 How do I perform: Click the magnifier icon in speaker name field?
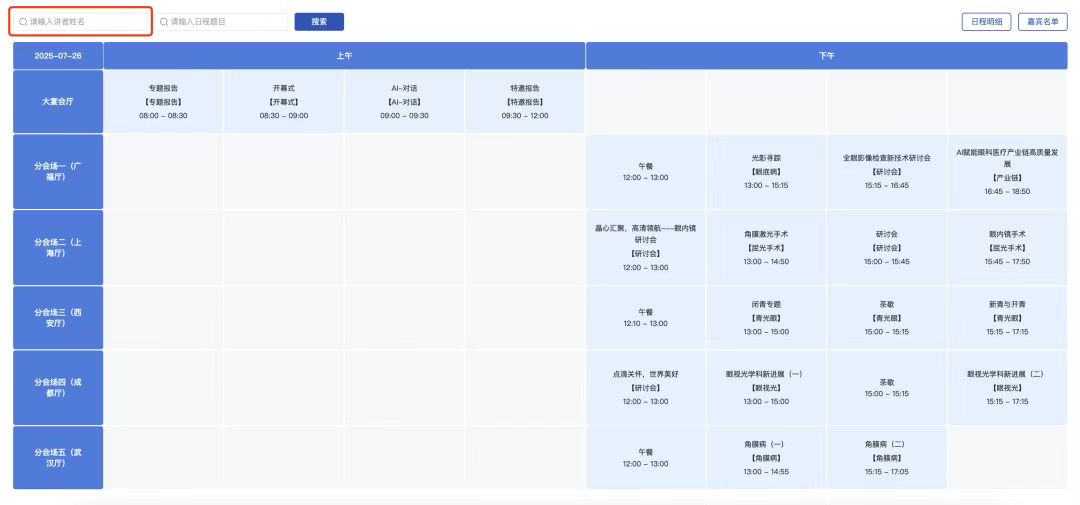(23, 21)
